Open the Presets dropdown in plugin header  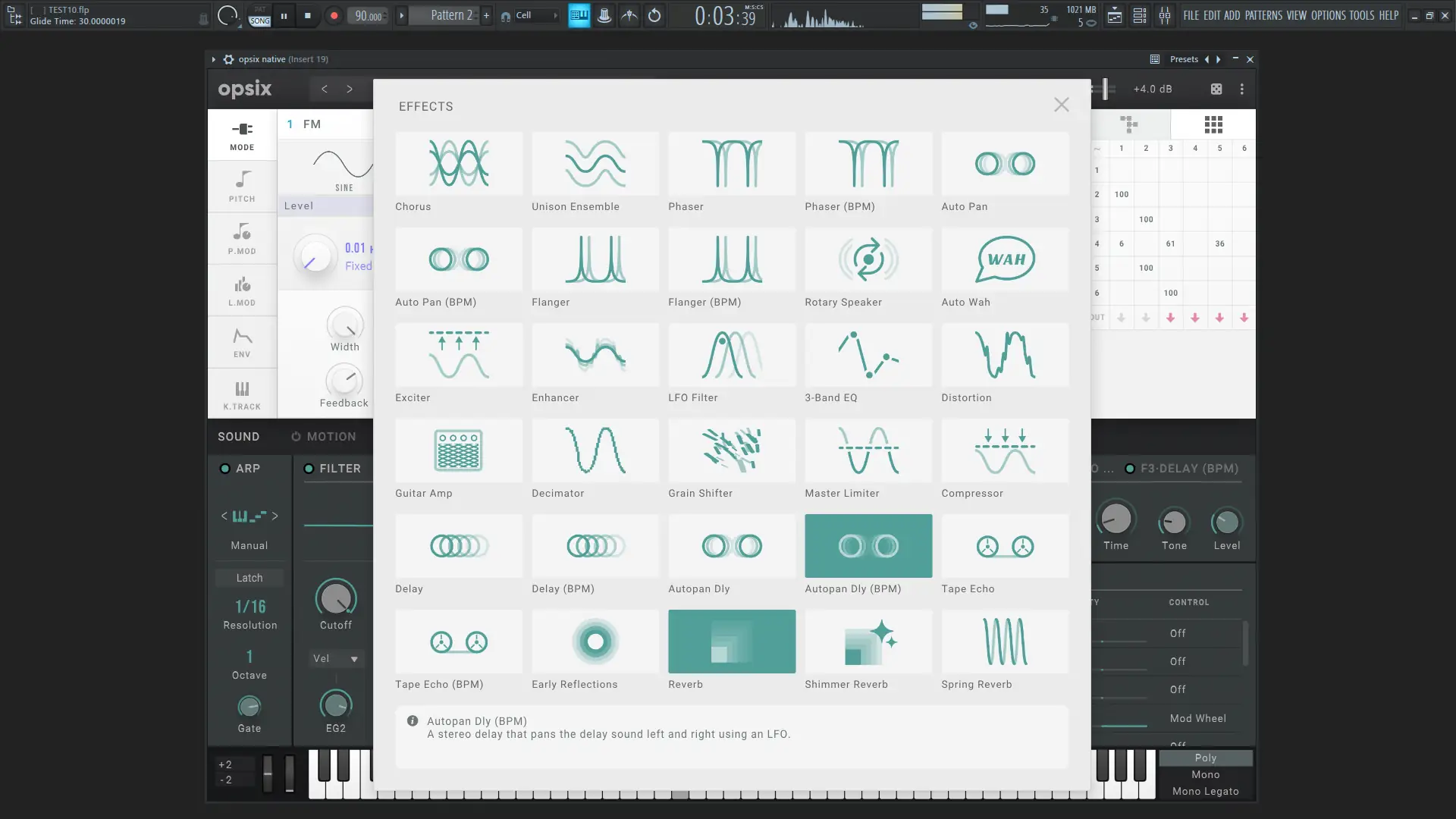tap(1183, 59)
